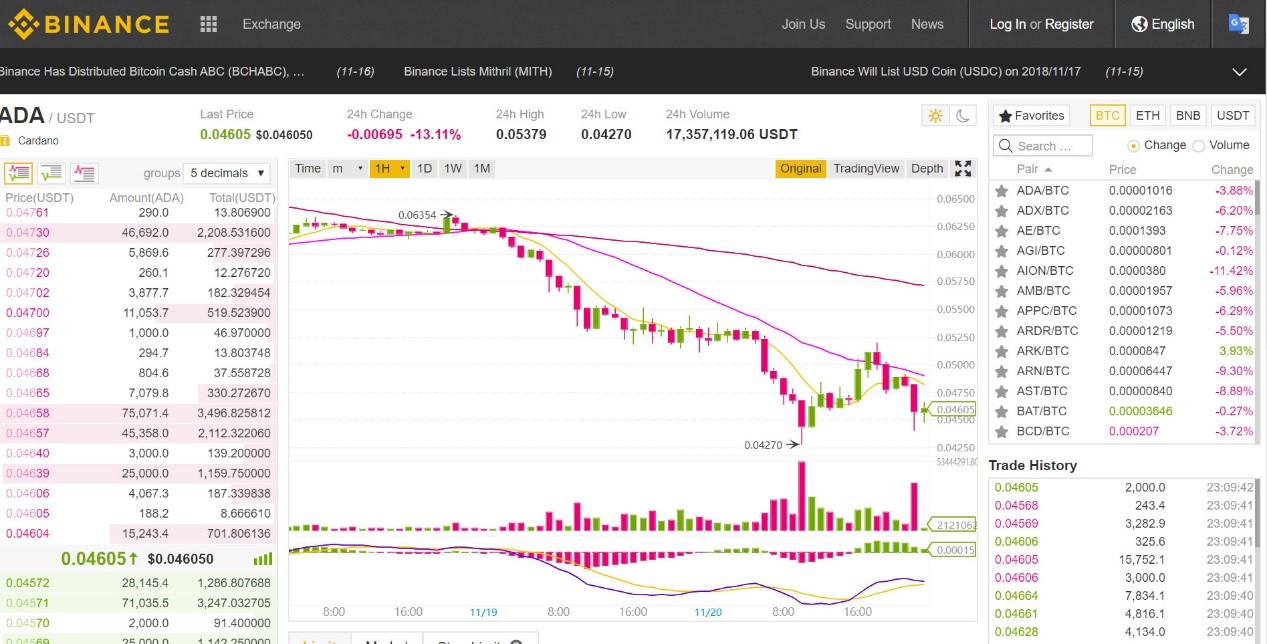
Task: Star the AST/BTC pair
Action: (1001, 391)
